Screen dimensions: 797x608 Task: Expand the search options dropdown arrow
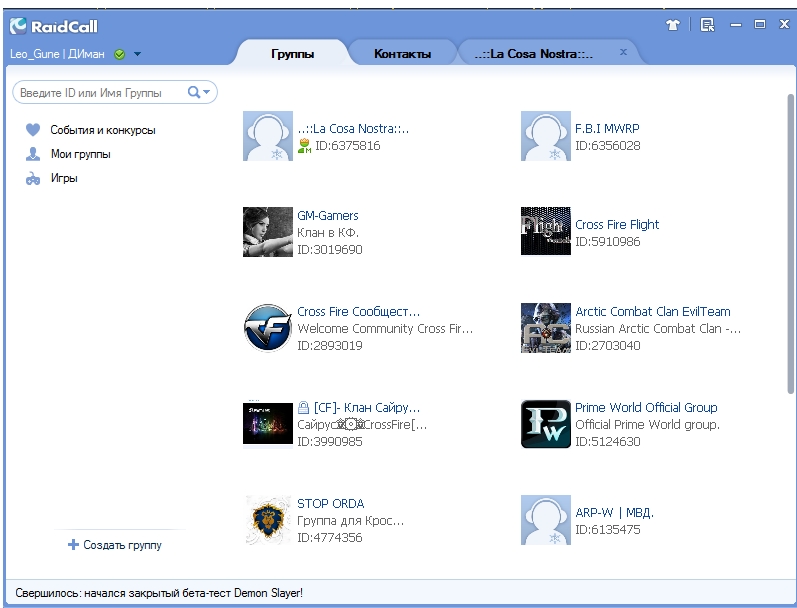tap(207, 93)
